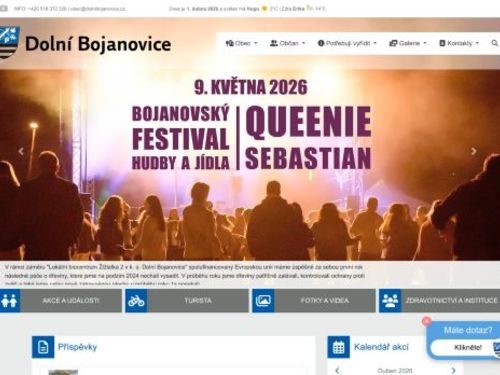Click the Klikněte! chat button

click(468, 347)
